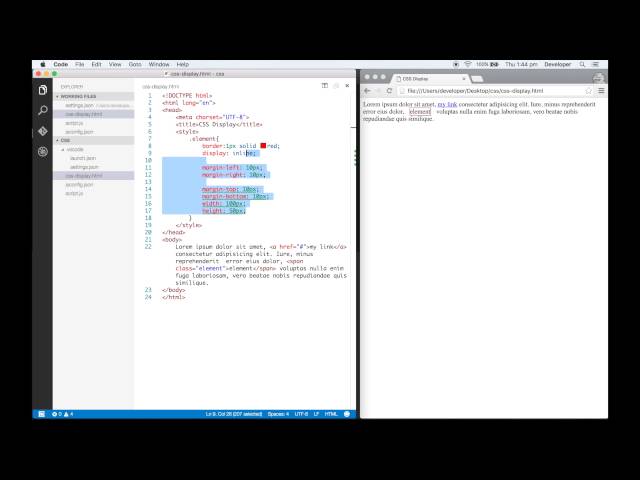Open the Help menu
Screen dimensions: 640x480
pyautogui.click(x=182, y=64)
